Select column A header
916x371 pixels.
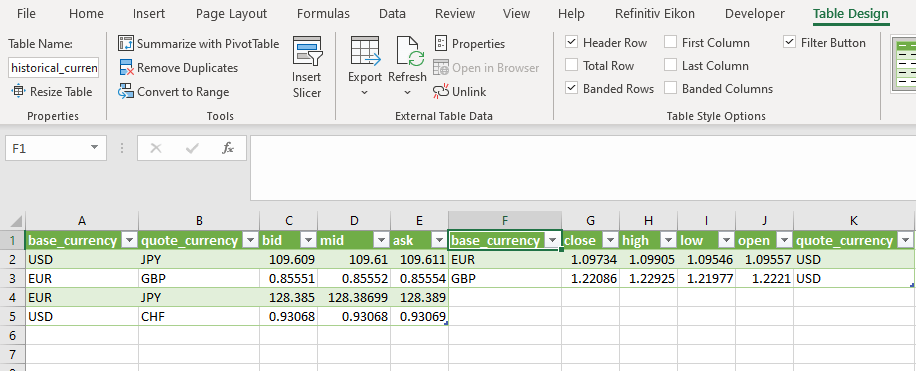pyautogui.click(x=82, y=221)
